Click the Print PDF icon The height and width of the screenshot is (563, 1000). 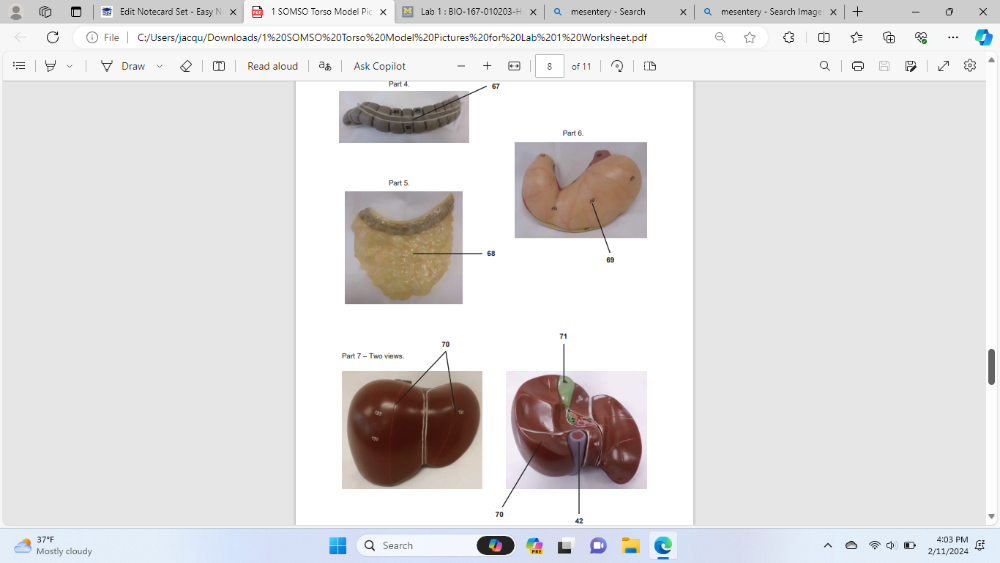click(x=857, y=66)
